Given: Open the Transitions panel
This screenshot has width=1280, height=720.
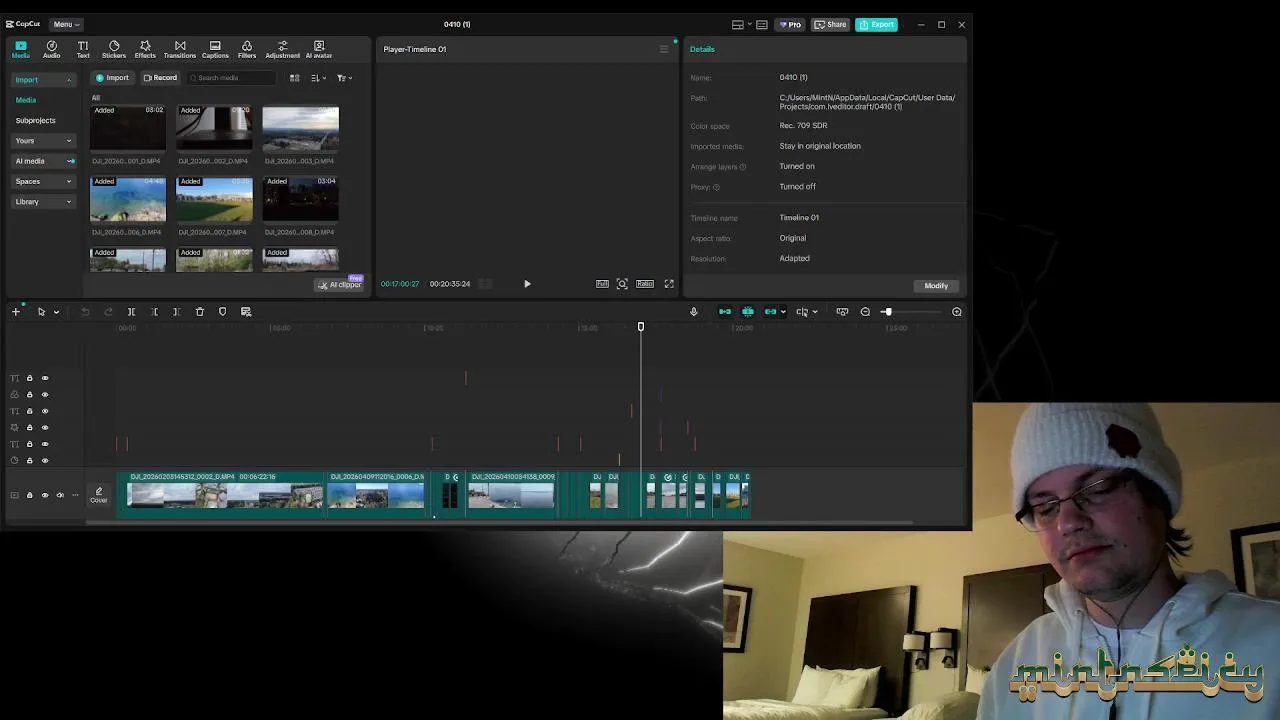Looking at the screenshot, I should click(180, 49).
